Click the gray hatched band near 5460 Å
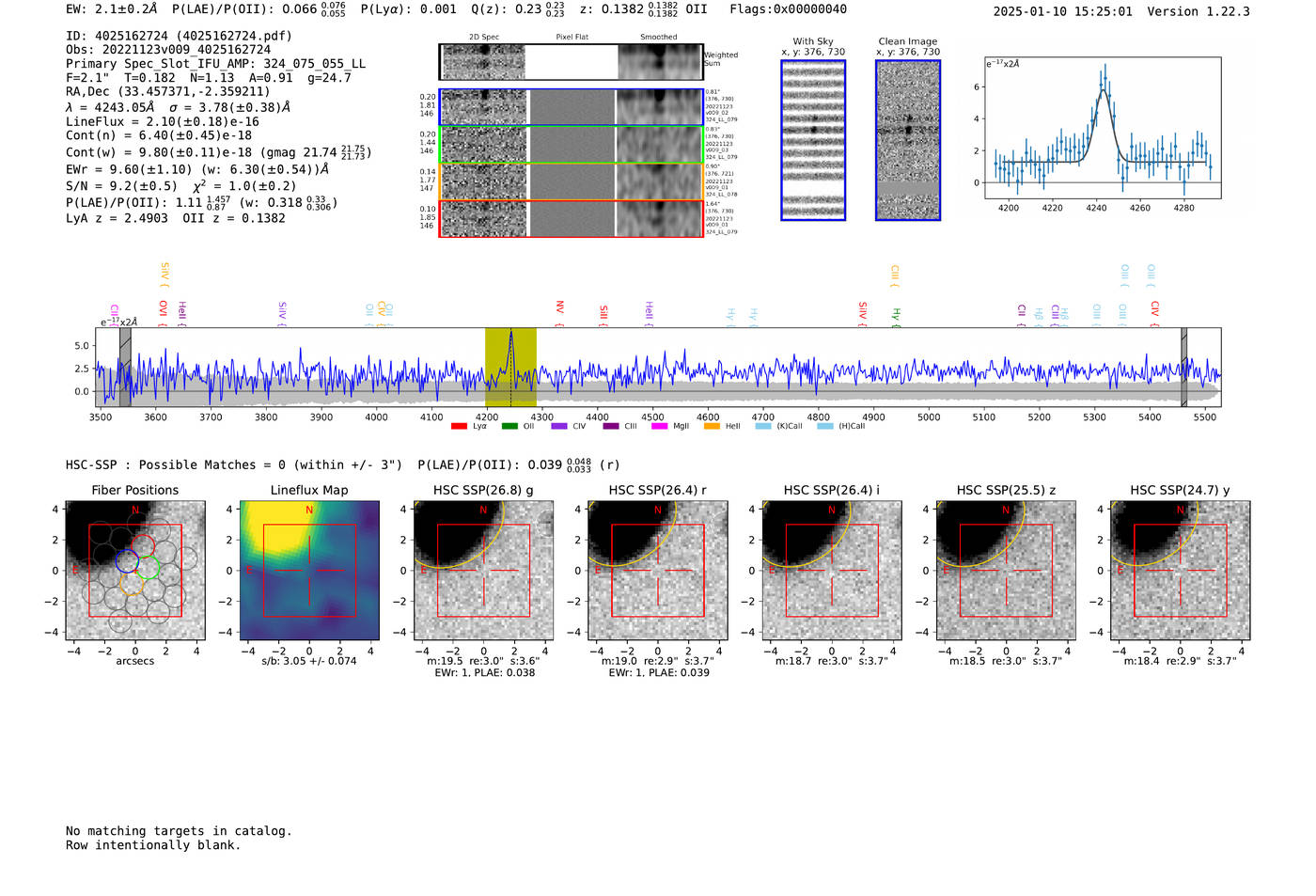 tap(1184, 367)
